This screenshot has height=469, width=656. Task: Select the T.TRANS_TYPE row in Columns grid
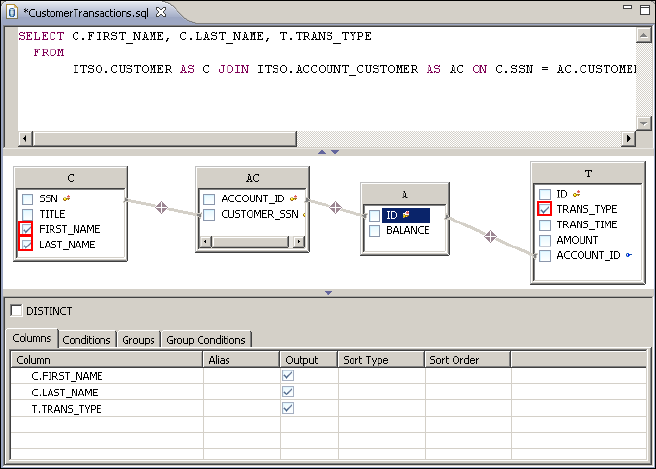tap(328, 408)
